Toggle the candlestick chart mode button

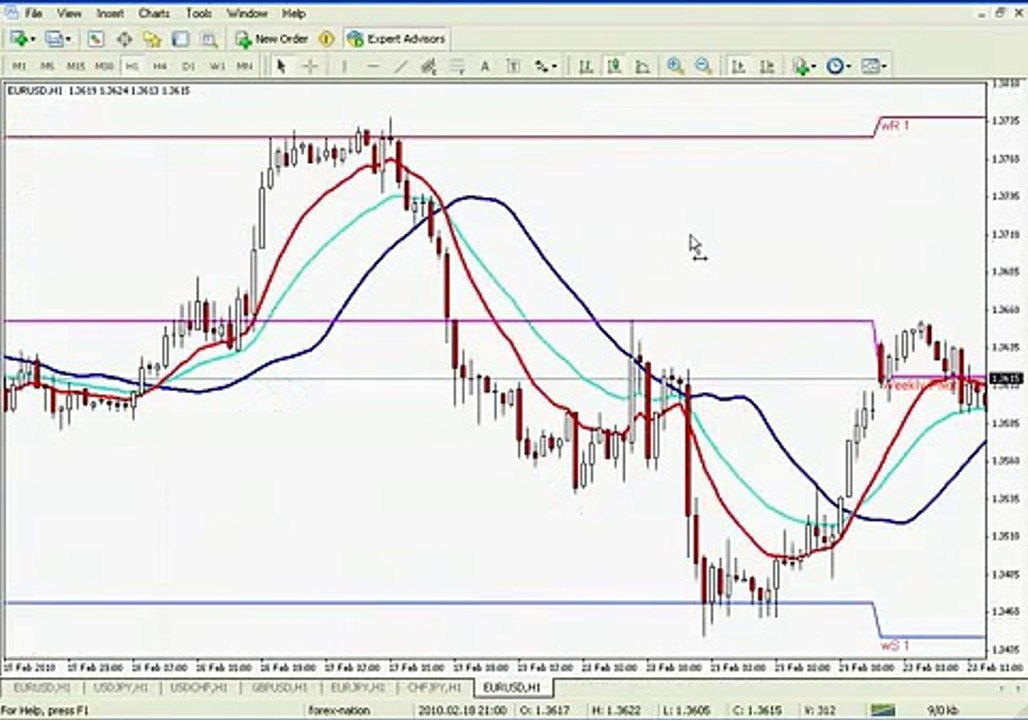(614, 66)
